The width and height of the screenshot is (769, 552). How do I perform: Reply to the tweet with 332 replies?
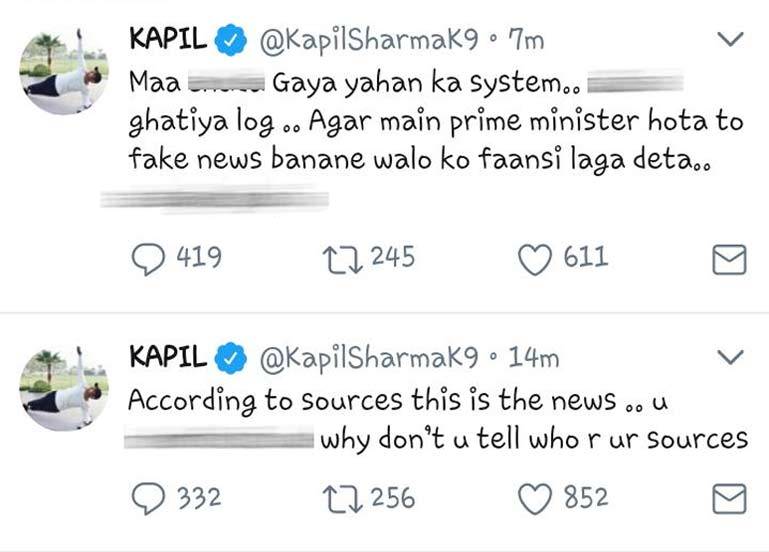pos(150,497)
